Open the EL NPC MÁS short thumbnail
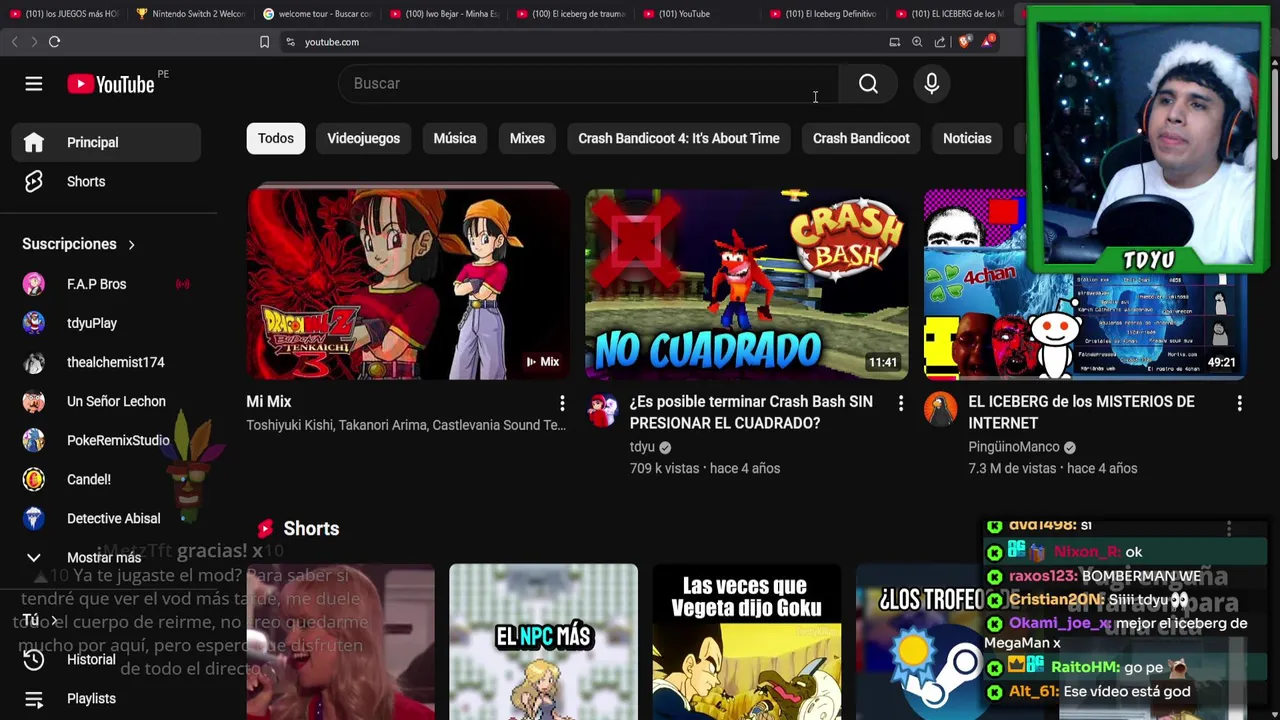Screen dimensions: 1280x720 pyautogui.click(x=543, y=642)
